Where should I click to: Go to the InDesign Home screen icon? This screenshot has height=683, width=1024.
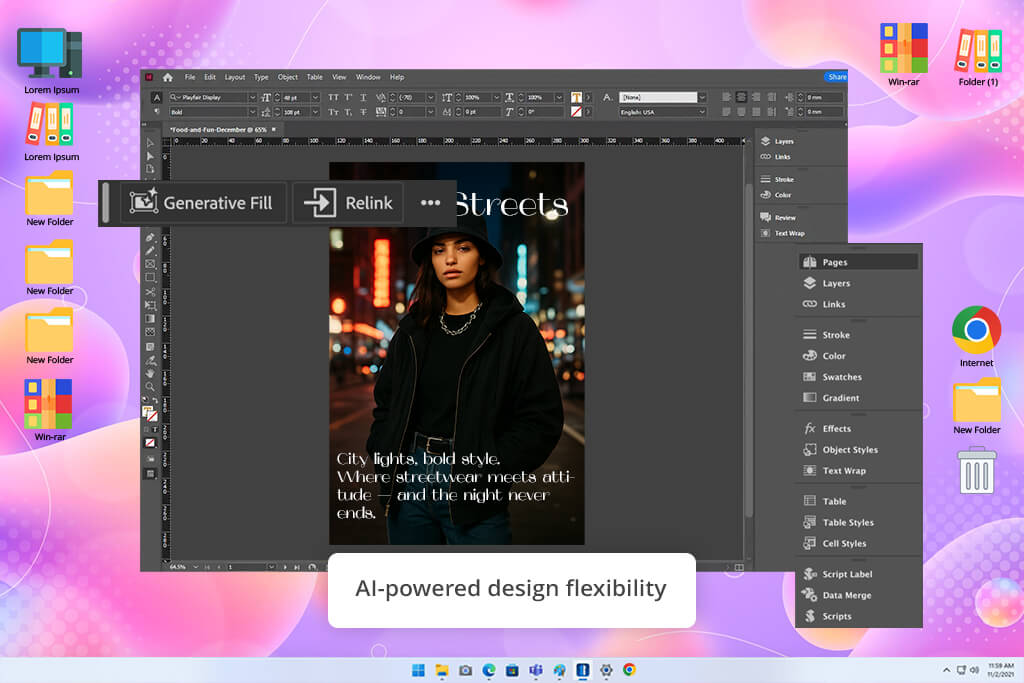pyautogui.click(x=167, y=77)
